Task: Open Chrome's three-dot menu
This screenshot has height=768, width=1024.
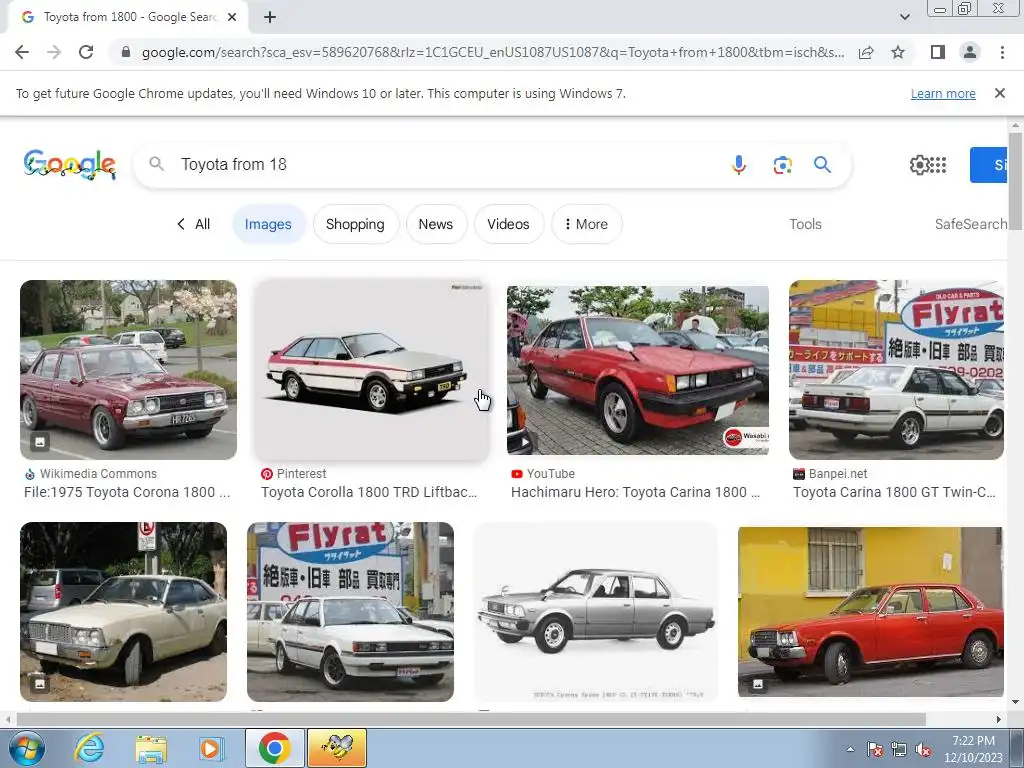Action: pos(1002,52)
